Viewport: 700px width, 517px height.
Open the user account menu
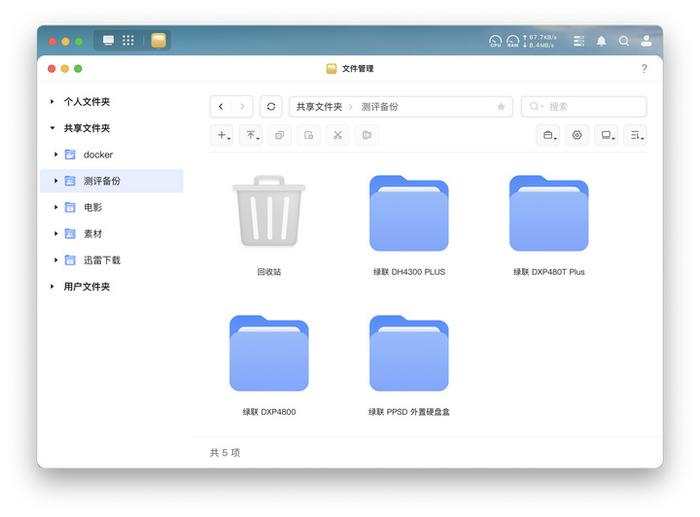646,41
